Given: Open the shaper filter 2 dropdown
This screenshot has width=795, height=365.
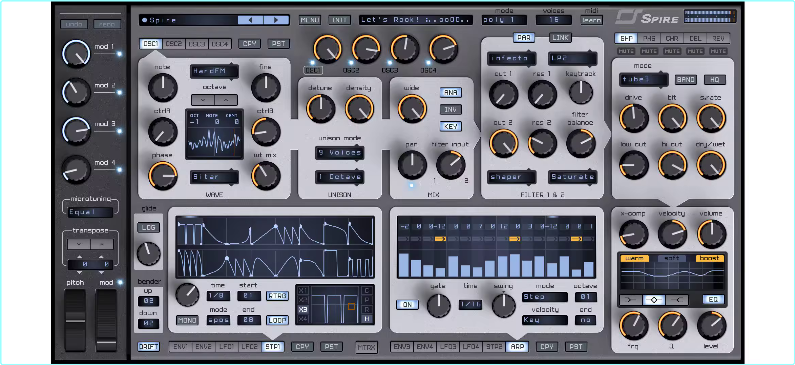Looking at the screenshot, I should tap(512, 177).
